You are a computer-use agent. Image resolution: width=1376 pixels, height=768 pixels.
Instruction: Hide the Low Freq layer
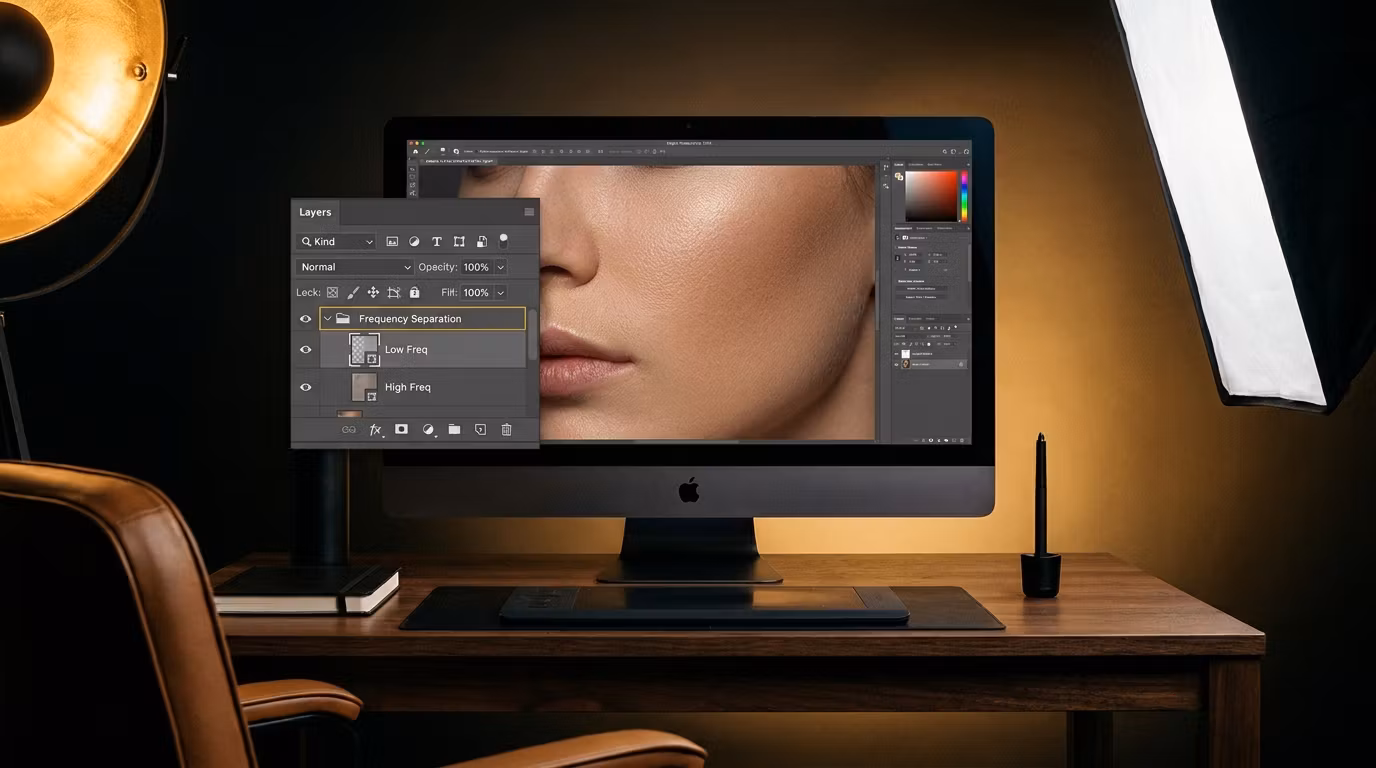click(306, 350)
